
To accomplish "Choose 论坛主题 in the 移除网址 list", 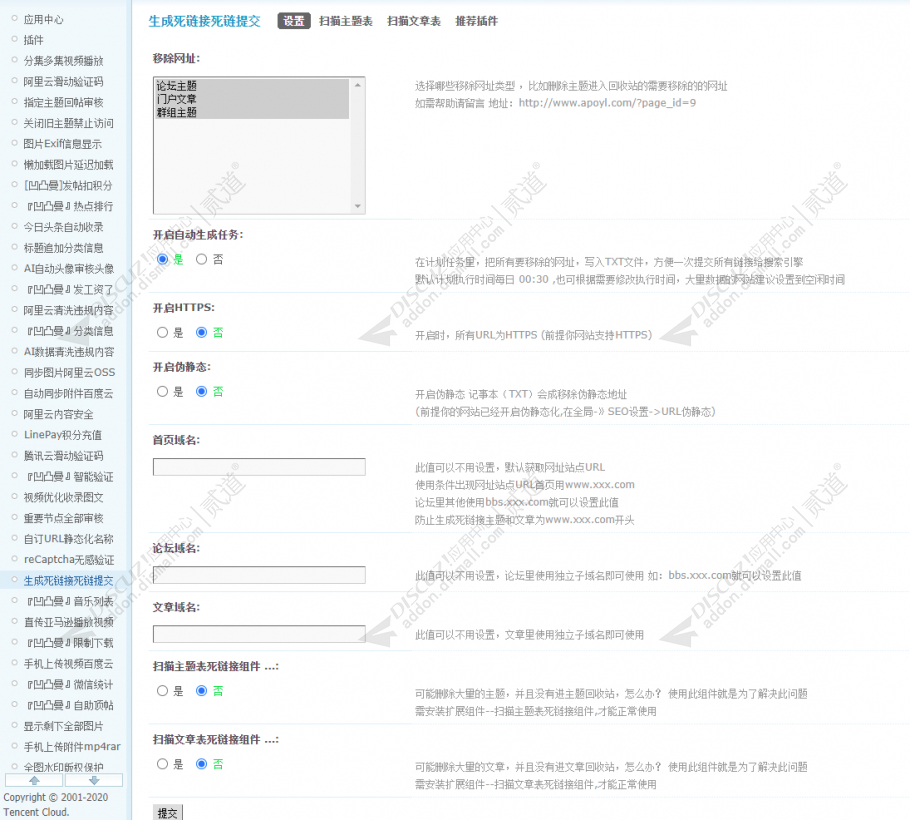I will point(252,85).
